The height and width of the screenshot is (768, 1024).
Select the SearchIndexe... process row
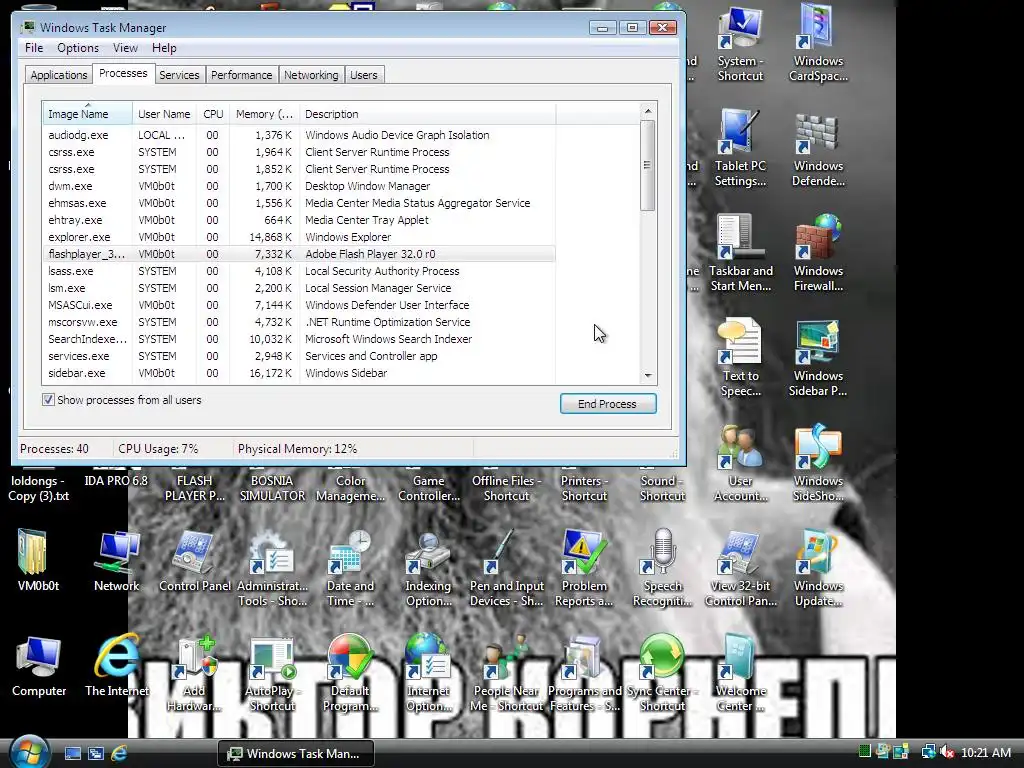click(x=300, y=339)
